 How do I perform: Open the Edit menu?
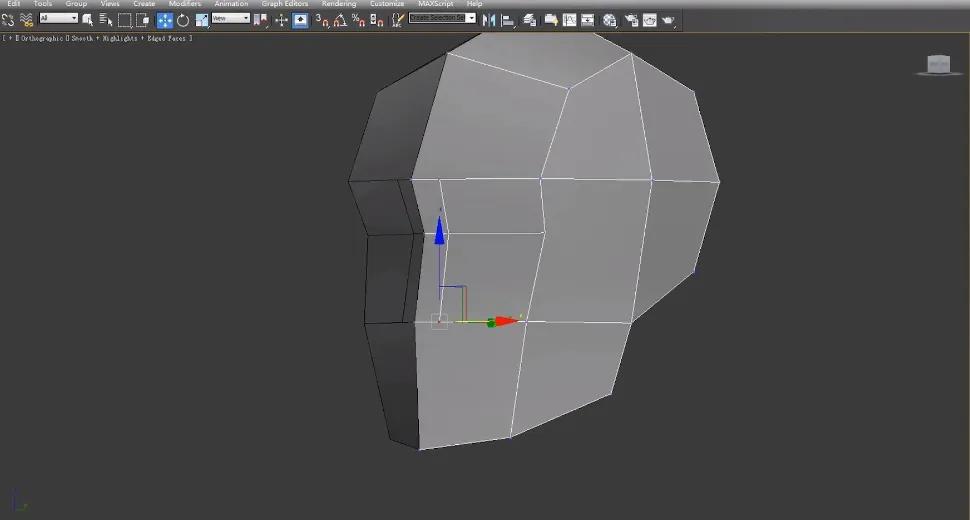click(x=14, y=4)
